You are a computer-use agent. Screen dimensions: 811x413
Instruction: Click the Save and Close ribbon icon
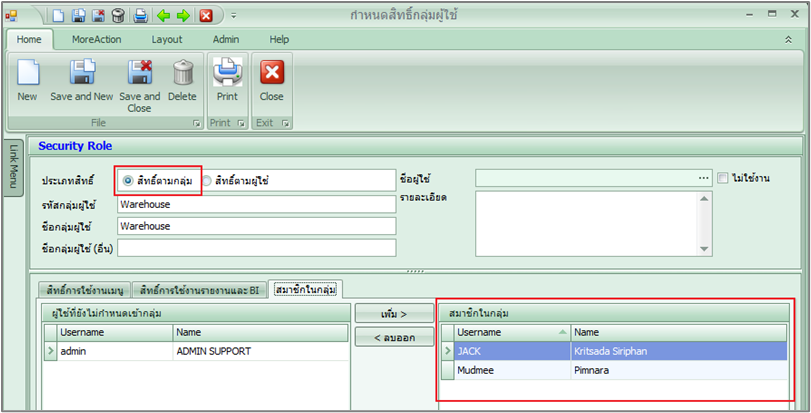[x=139, y=73]
